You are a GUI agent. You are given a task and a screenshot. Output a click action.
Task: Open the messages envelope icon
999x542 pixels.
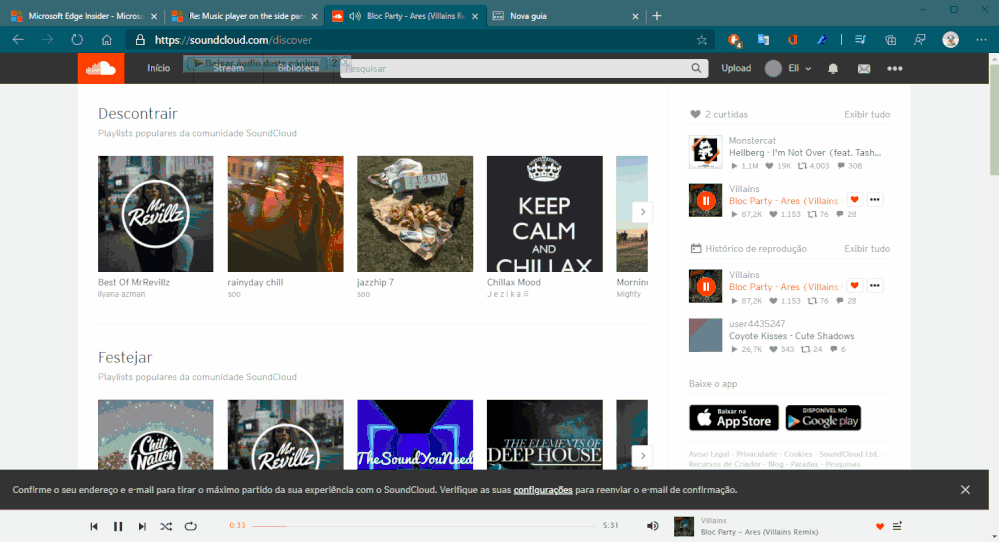point(864,68)
